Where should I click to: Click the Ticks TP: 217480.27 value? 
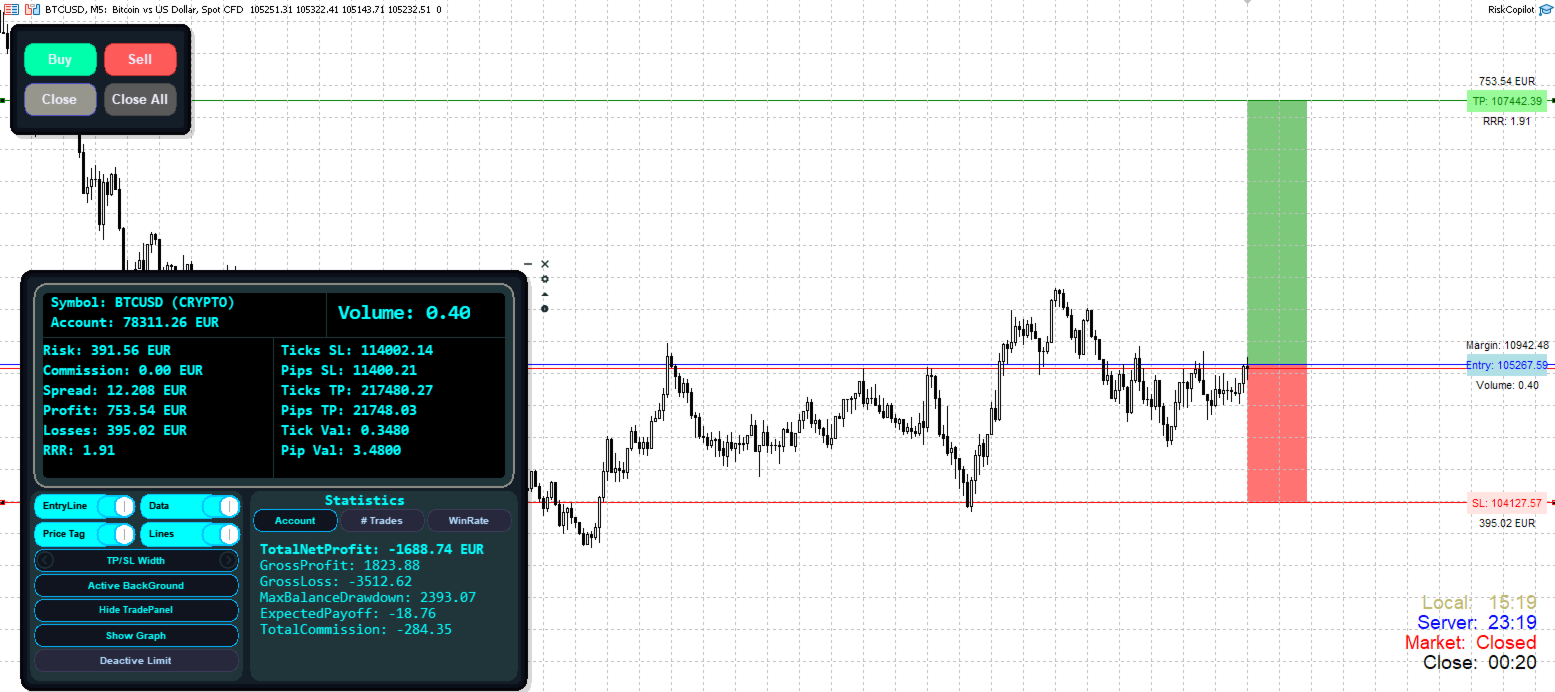[357, 390]
